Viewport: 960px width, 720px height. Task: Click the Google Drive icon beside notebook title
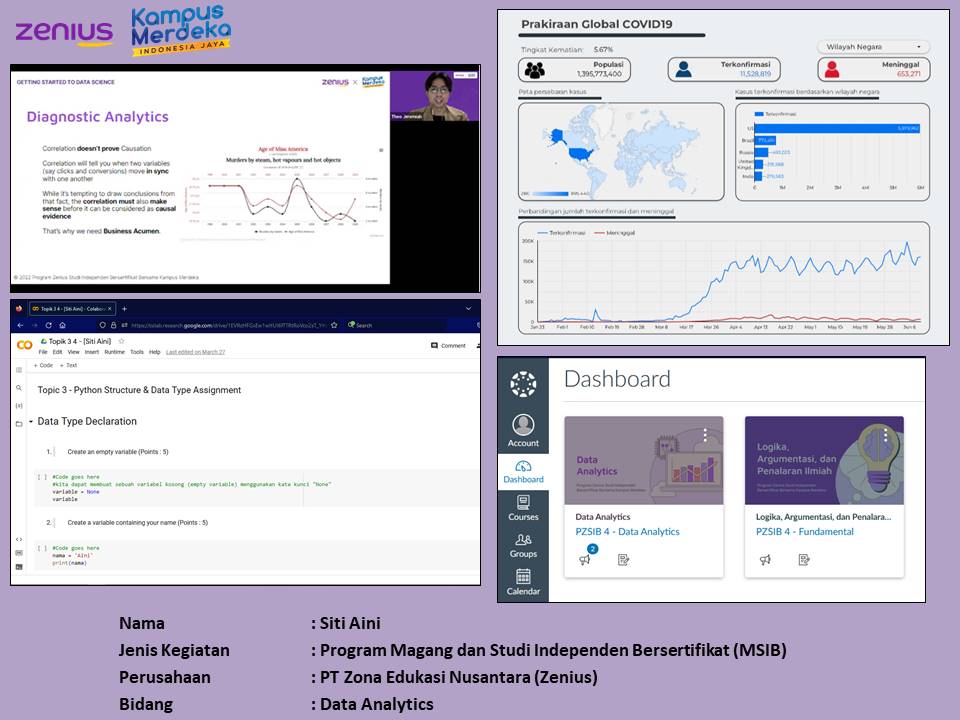[43, 341]
